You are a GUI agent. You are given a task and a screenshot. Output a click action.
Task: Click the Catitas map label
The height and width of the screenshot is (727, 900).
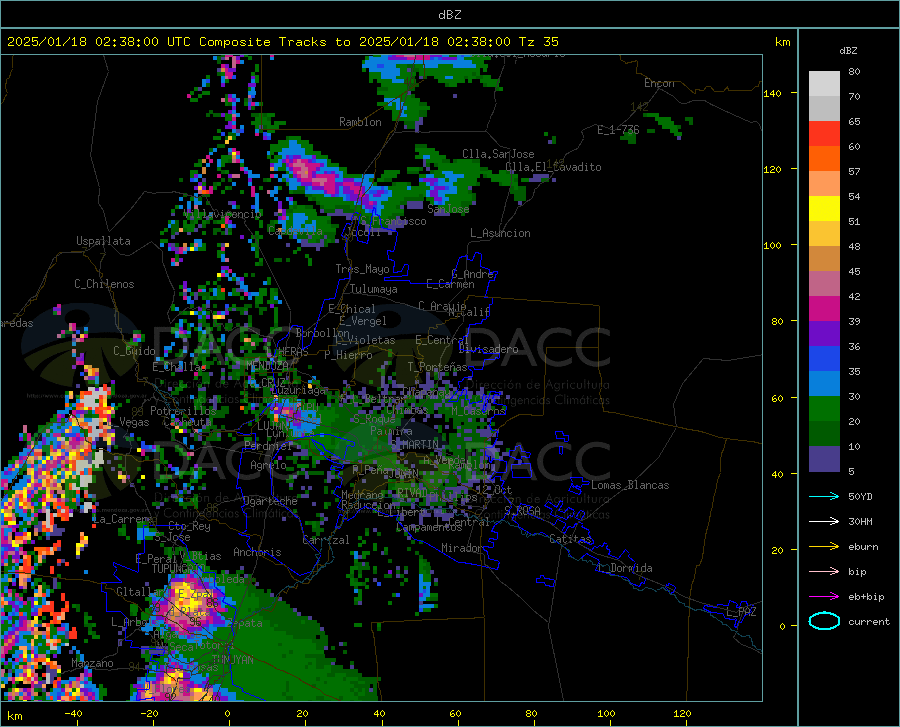coord(570,539)
